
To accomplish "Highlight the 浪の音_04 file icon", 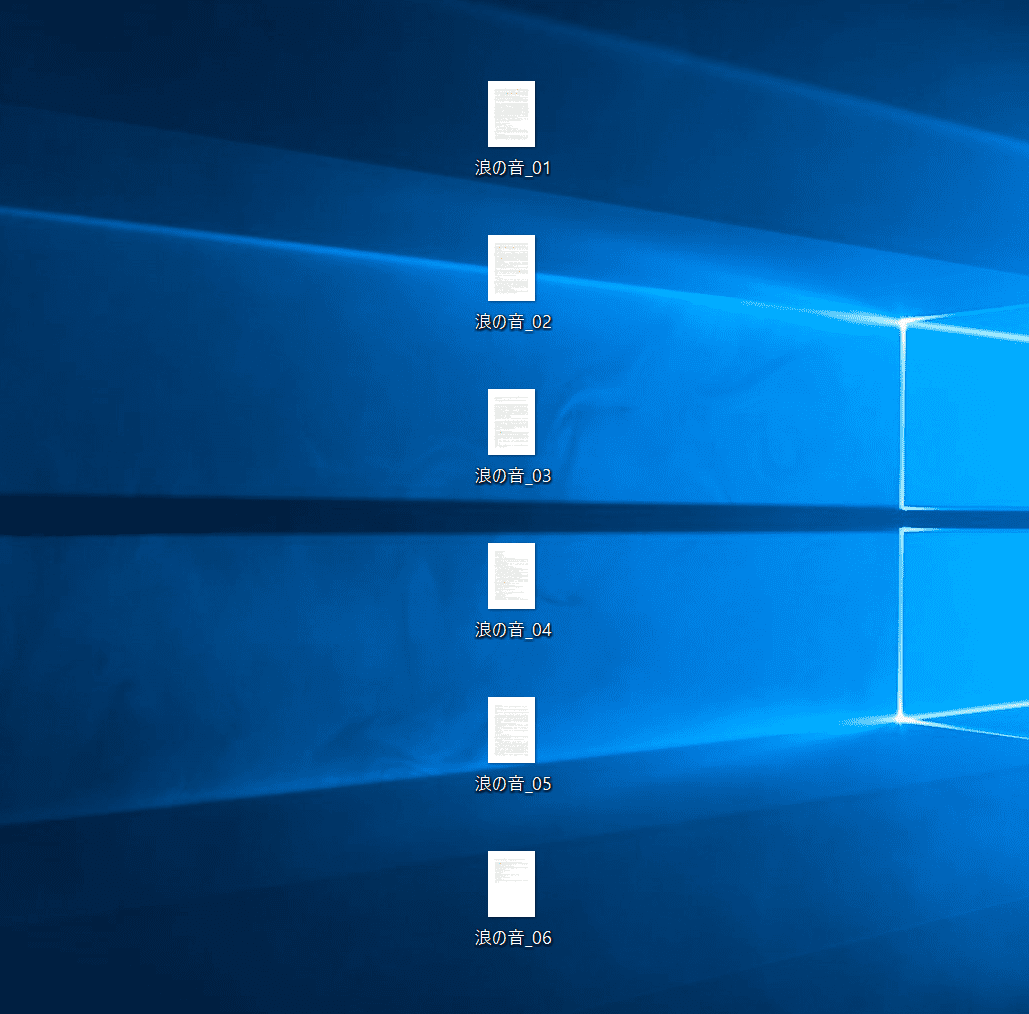I will point(511,576).
